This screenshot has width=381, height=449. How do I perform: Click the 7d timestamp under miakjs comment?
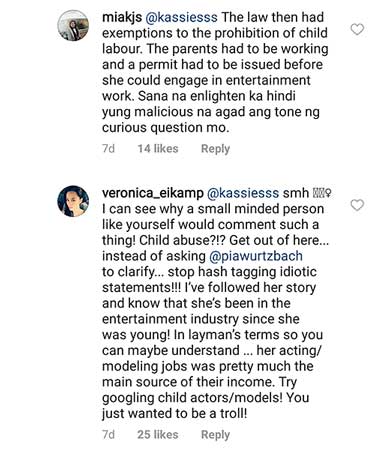[x=108, y=148]
